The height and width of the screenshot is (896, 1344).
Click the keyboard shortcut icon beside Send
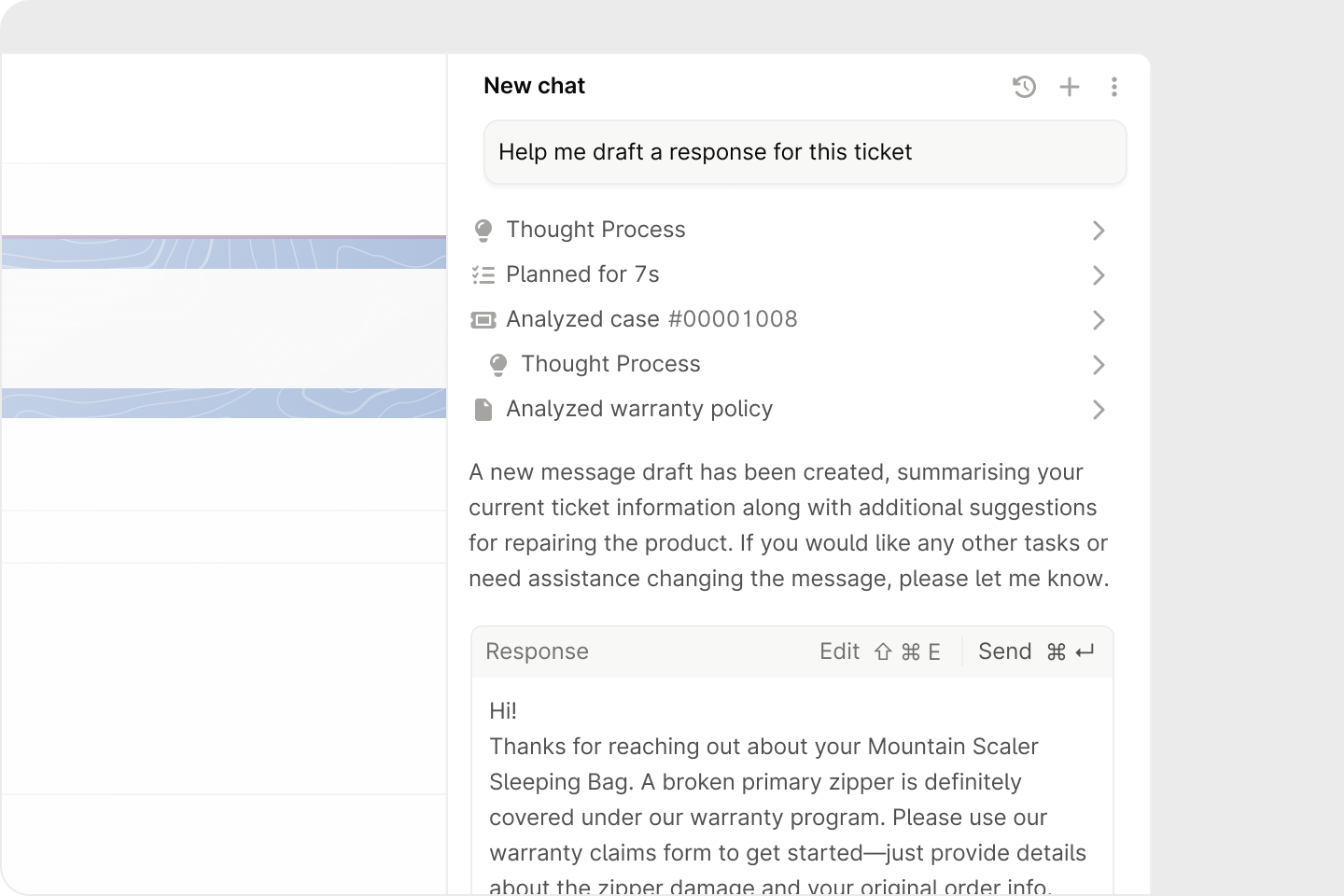pyautogui.click(x=1070, y=651)
